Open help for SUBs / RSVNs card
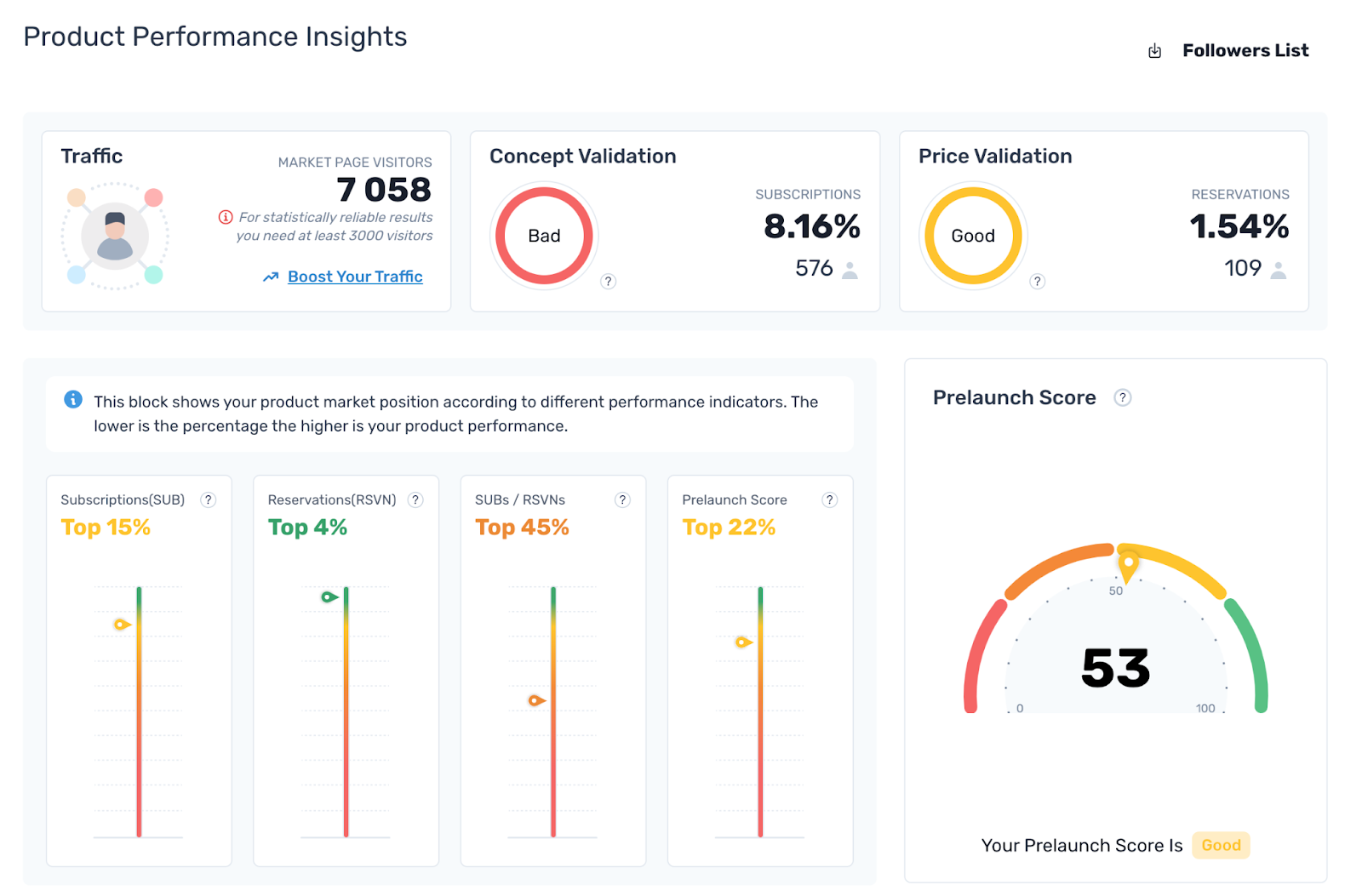 coord(622,499)
